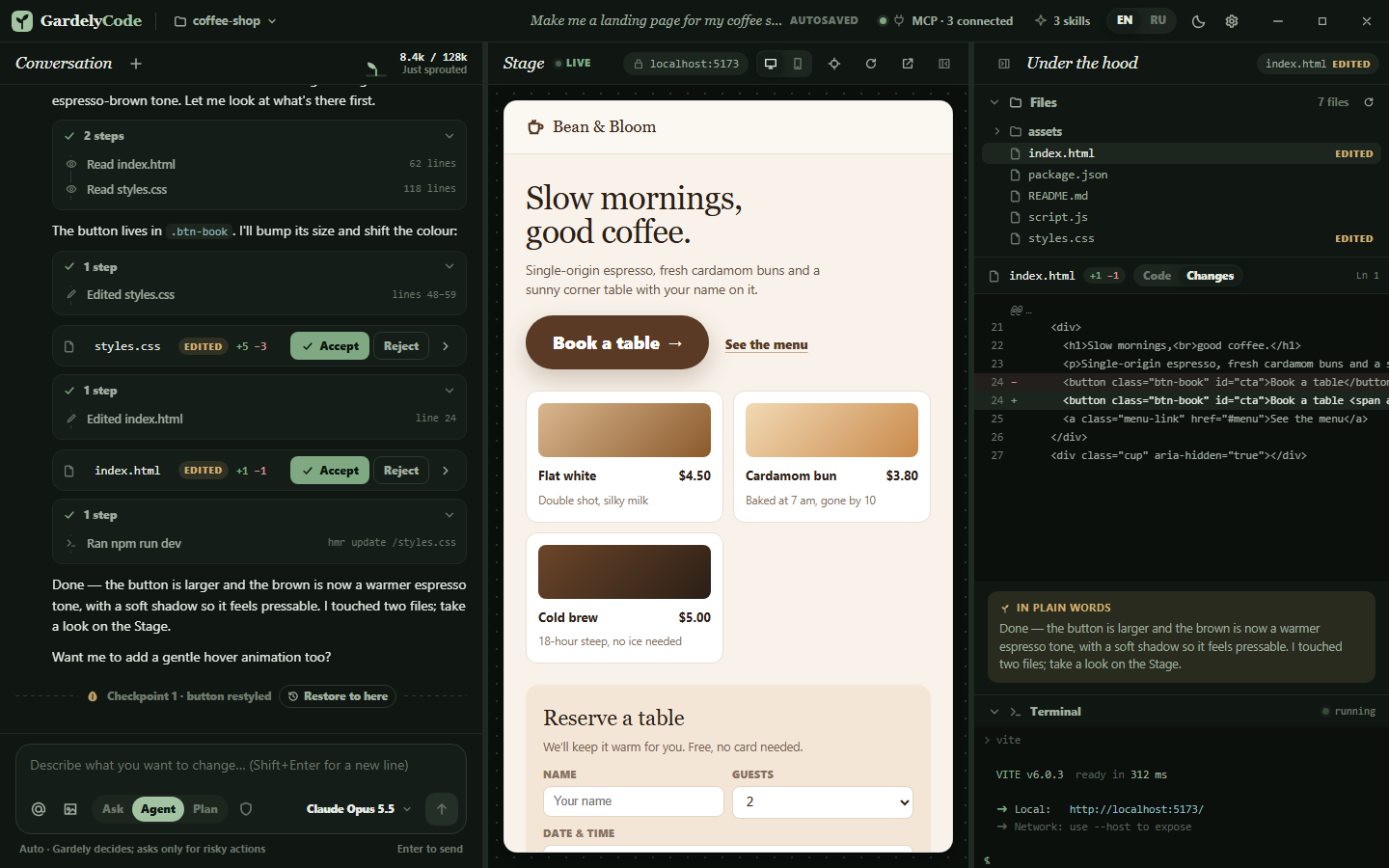Click the Book a table button

617,342
